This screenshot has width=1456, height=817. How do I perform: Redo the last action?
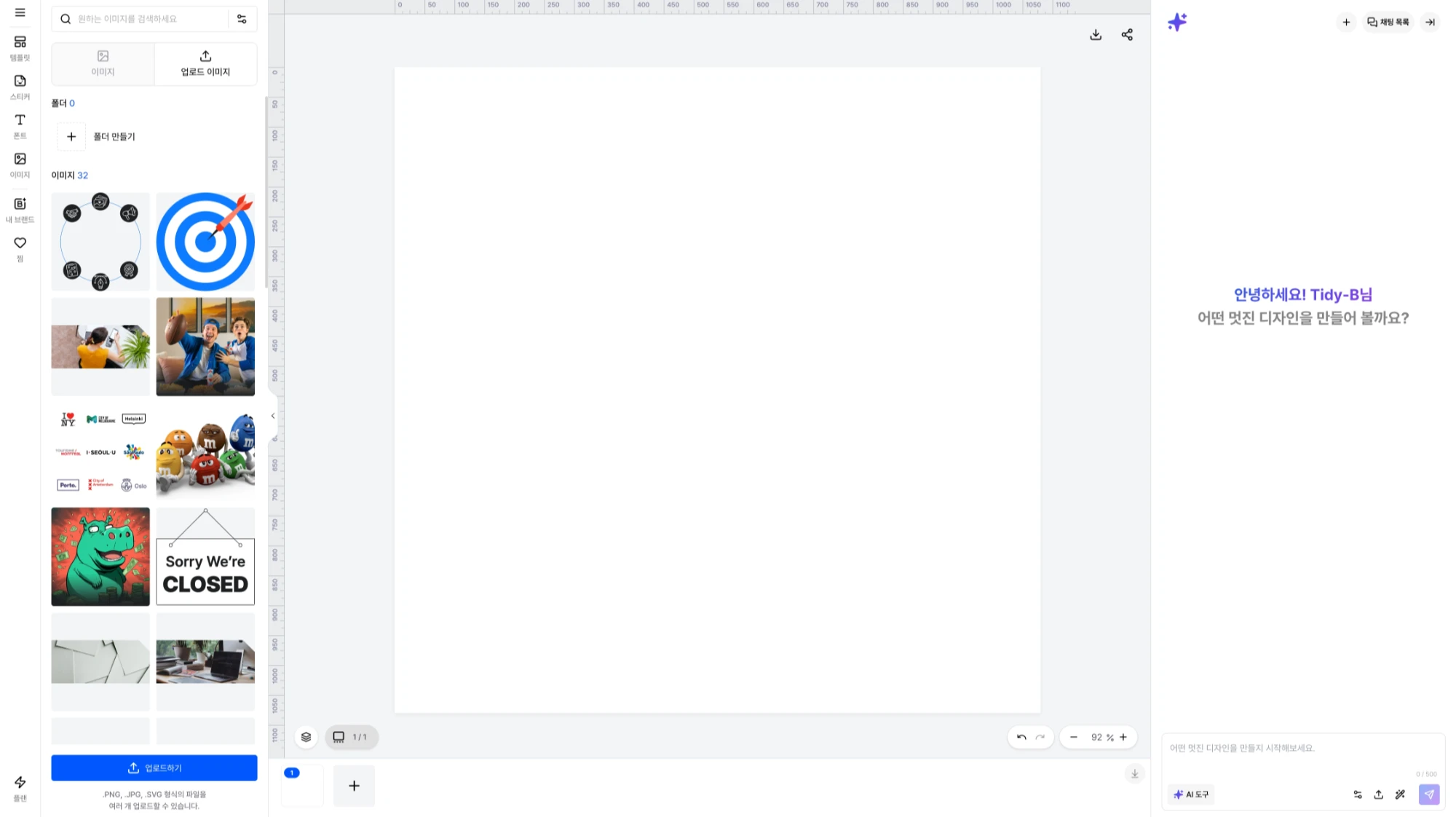click(x=1040, y=737)
